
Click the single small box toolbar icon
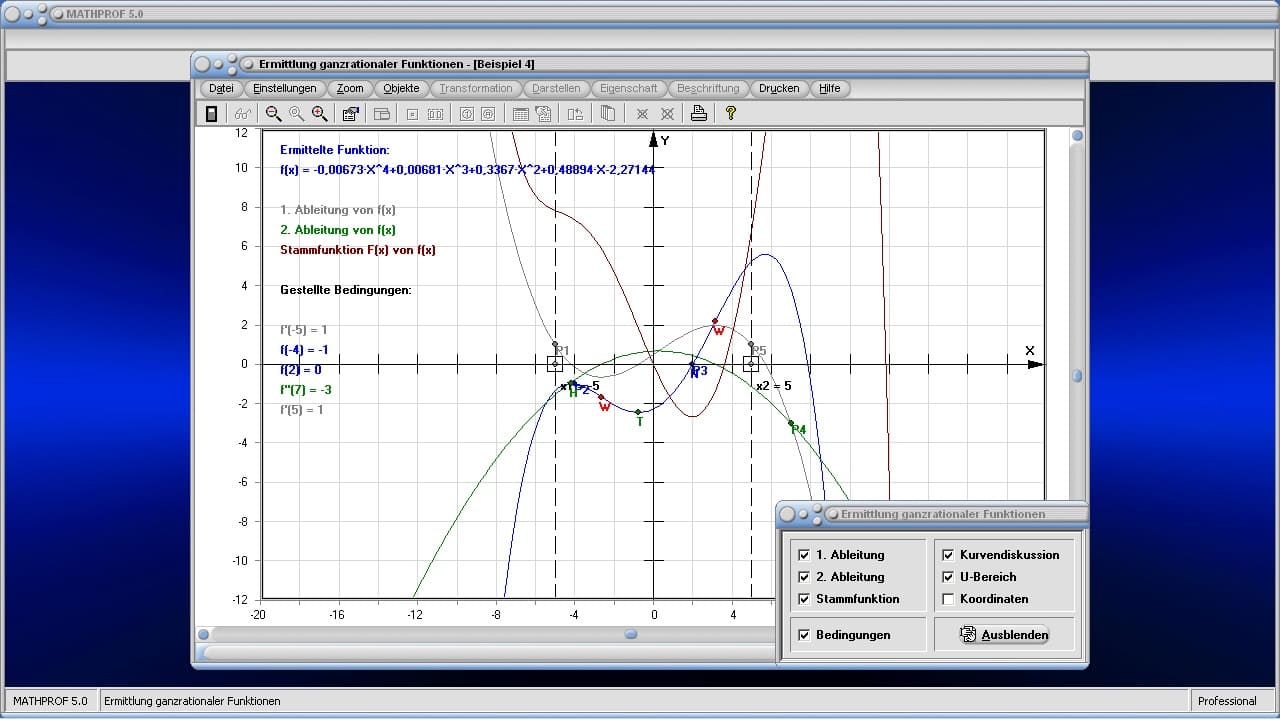pyautogui.click(x=411, y=114)
